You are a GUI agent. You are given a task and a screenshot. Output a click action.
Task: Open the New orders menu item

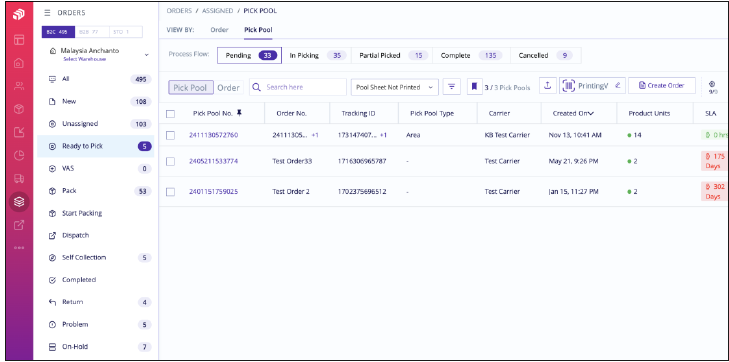(x=95, y=102)
